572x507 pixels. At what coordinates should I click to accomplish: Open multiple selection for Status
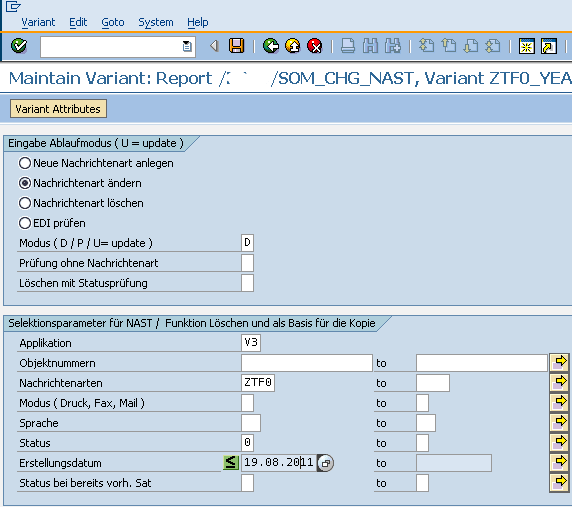tap(560, 443)
